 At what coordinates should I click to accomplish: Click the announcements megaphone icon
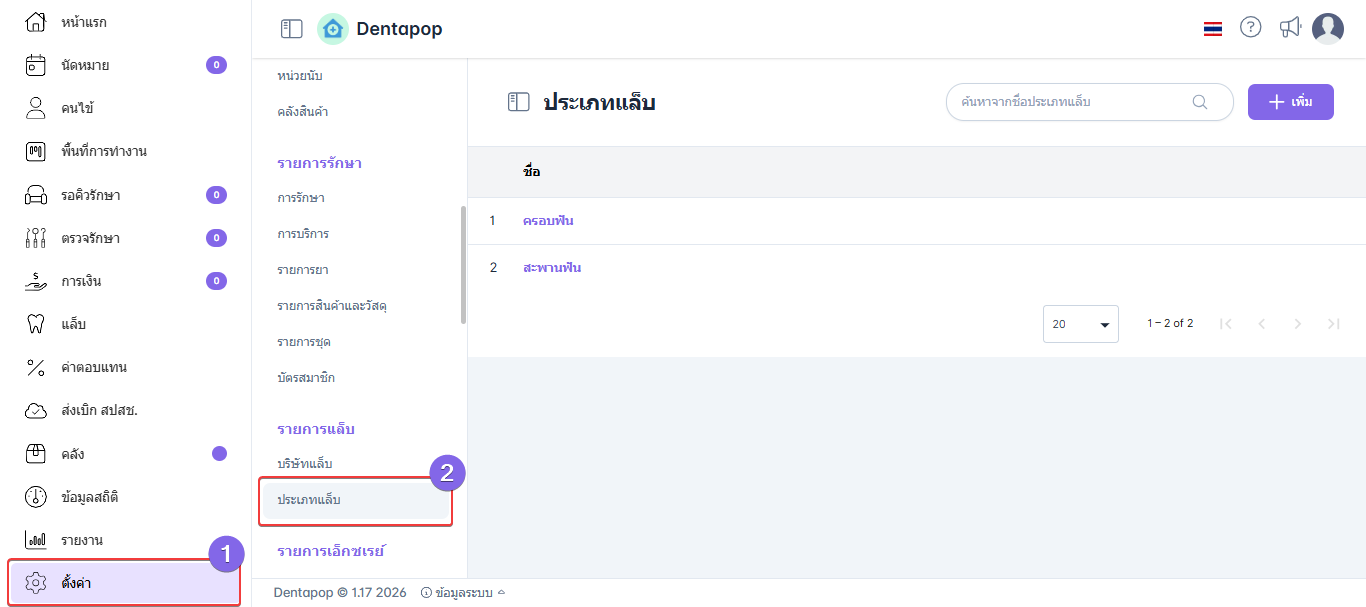tap(1290, 28)
